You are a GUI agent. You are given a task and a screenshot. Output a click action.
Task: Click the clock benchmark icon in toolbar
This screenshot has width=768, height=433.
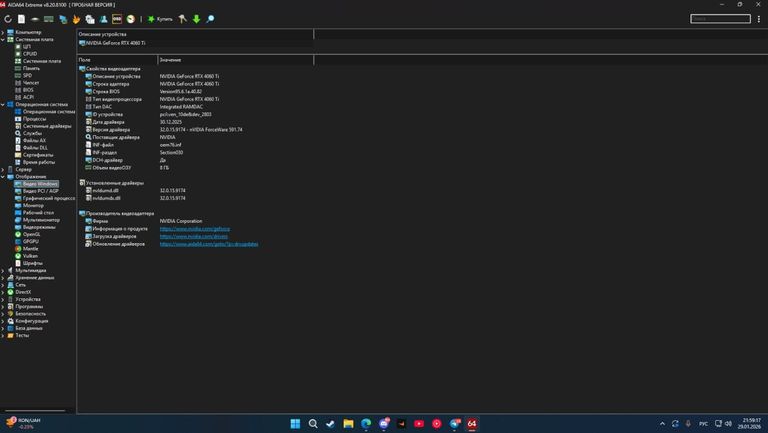coord(130,19)
